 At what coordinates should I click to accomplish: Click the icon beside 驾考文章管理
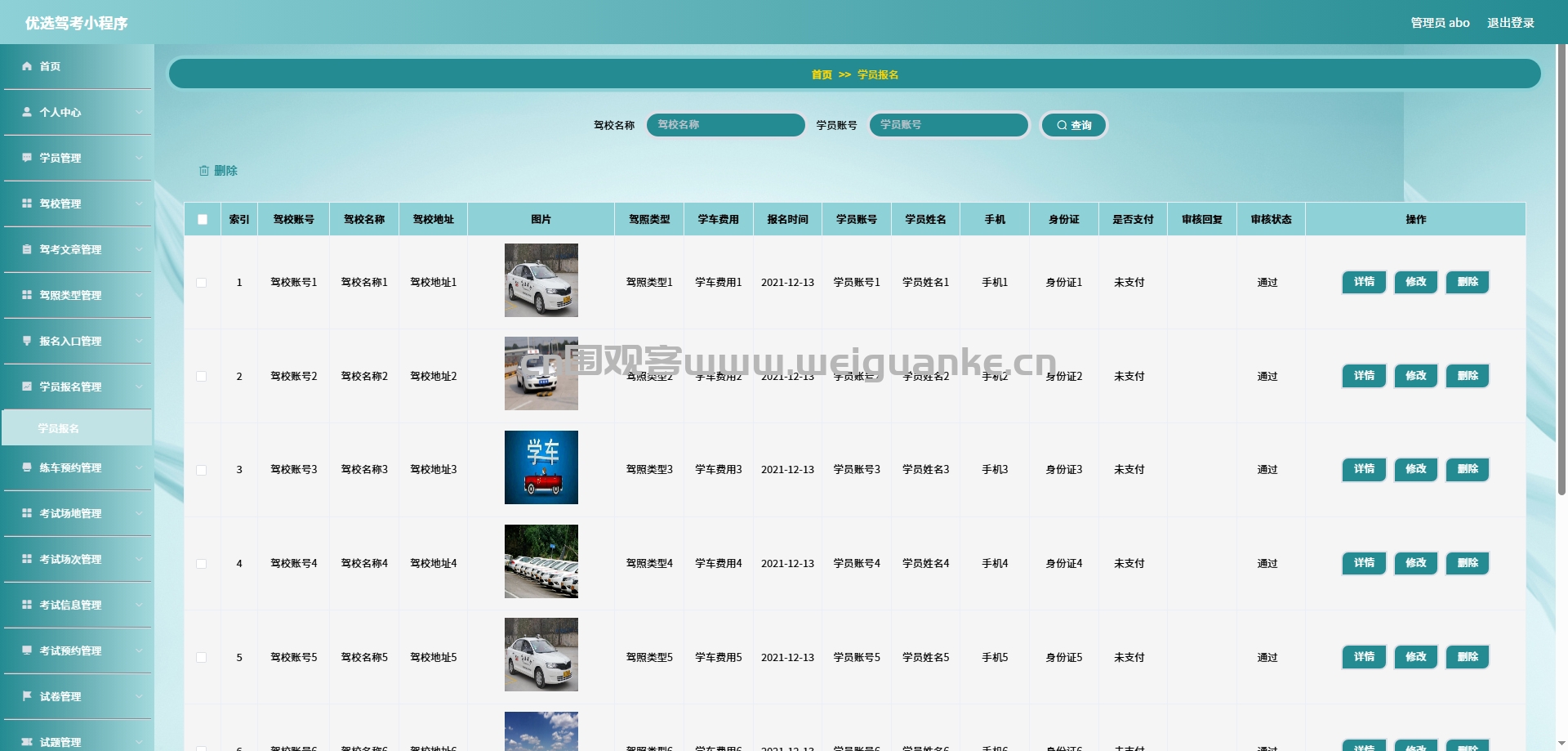tap(27, 249)
